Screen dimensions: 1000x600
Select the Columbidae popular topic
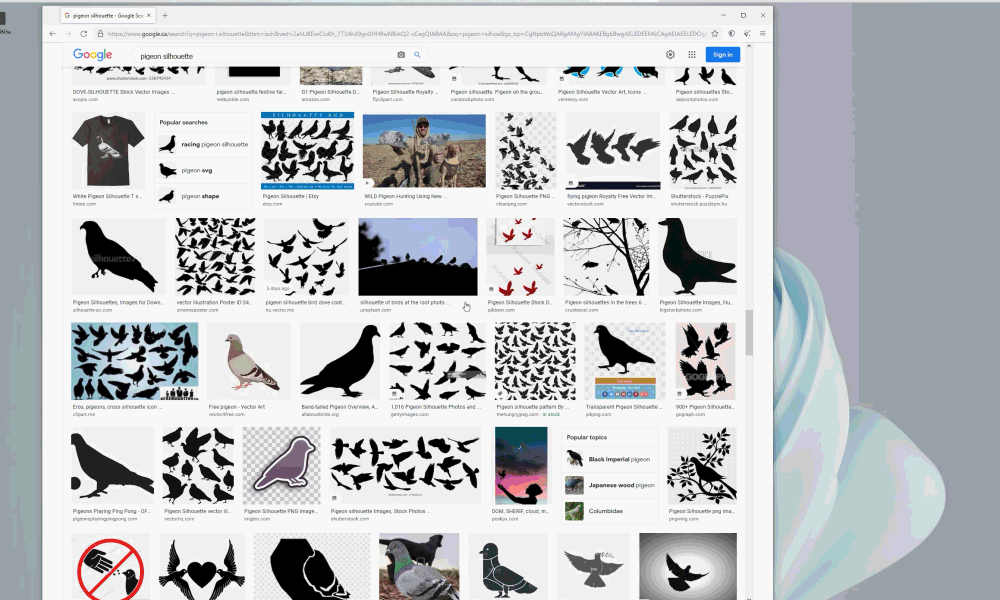click(610, 511)
